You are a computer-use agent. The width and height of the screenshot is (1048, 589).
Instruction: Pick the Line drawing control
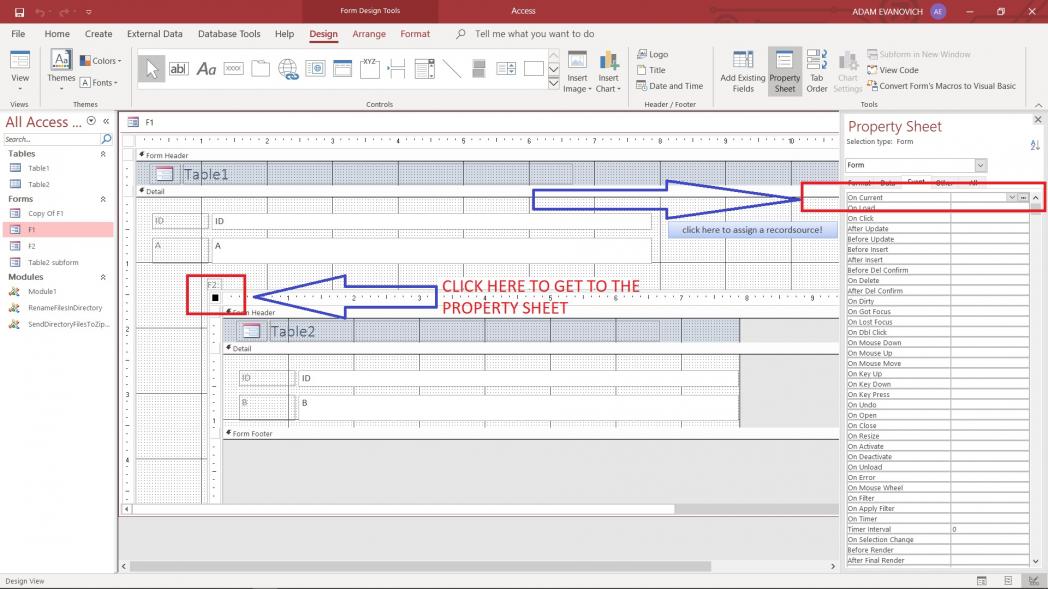click(452, 69)
